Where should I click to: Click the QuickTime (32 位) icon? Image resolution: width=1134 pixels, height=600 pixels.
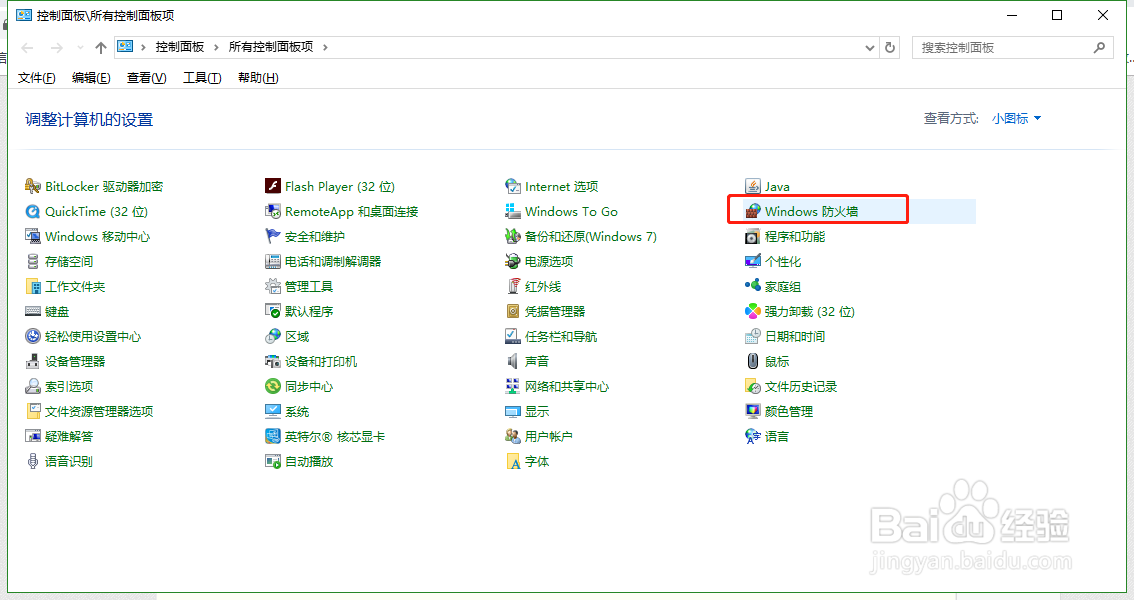33,212
